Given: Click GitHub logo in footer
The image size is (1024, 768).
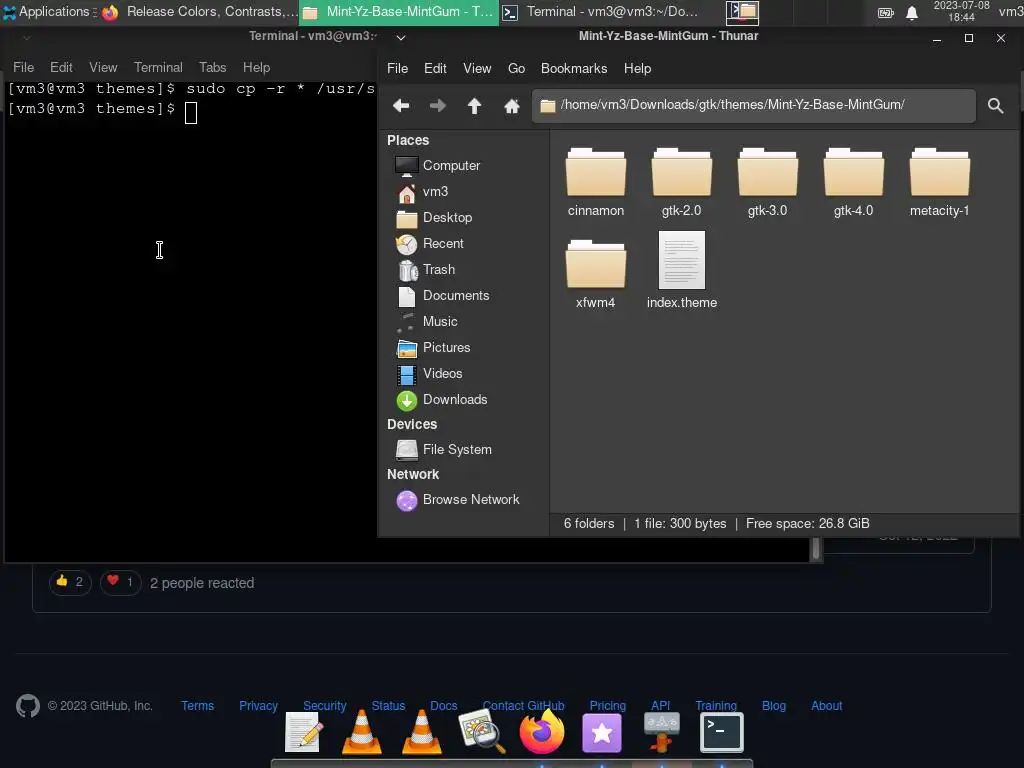Looking at the screenshot, I should tap(27, 706).
